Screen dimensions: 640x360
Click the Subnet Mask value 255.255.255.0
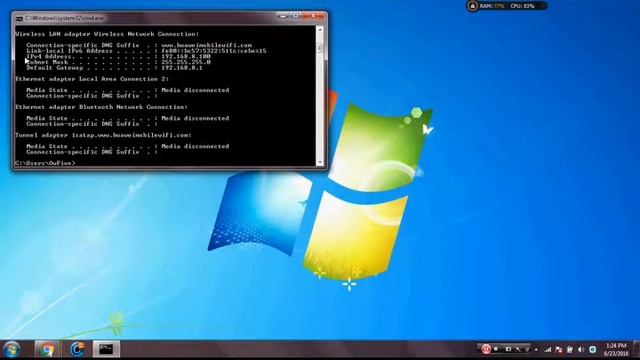(x=186, y=62)
